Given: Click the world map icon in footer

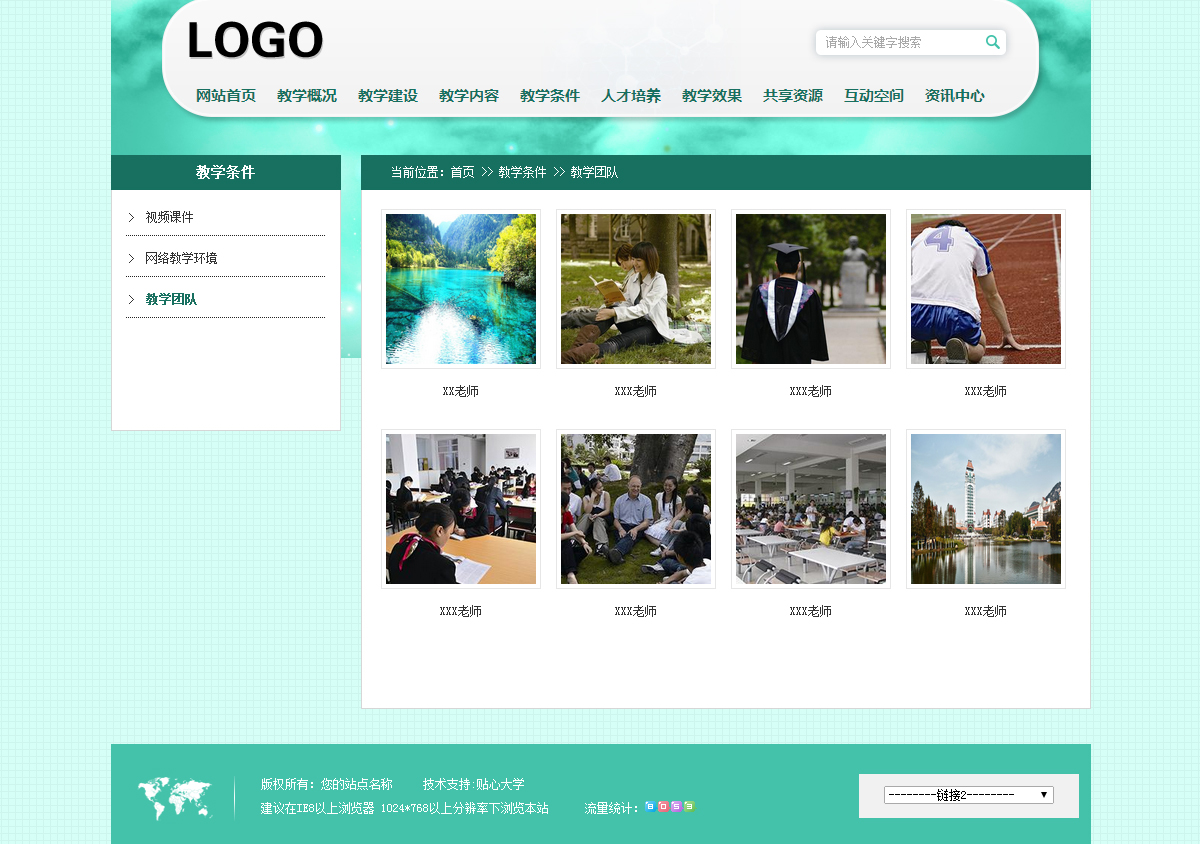Looking at the screenshot, I should click(x=175, y=798).
